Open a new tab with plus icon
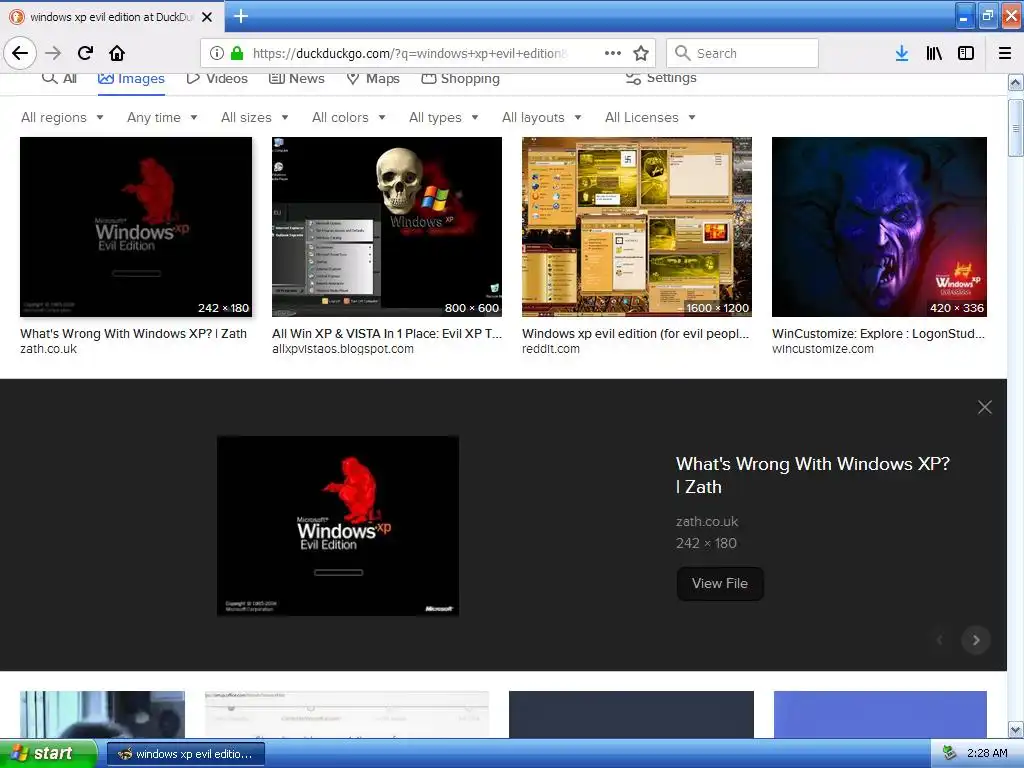The image size is (1024, 768). (x=240, y=16)
